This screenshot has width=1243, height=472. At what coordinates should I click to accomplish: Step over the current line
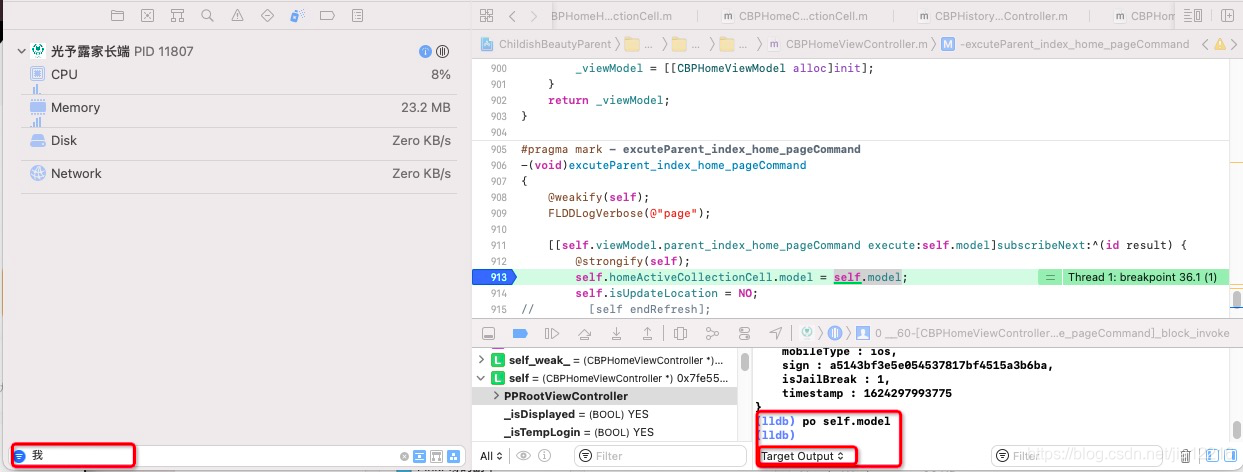tap(584, 333)
